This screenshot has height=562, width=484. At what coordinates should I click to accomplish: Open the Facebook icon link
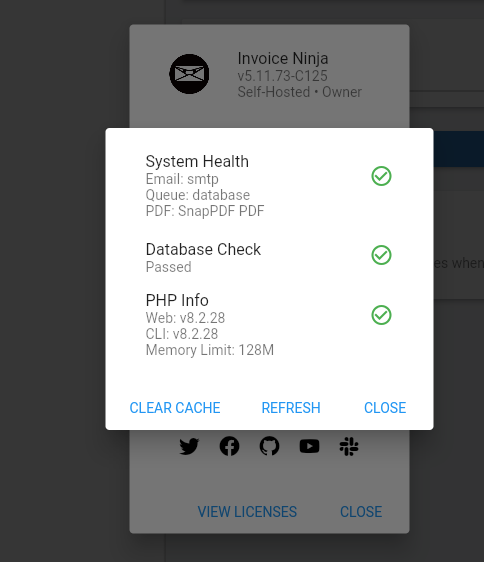point(229,446)
